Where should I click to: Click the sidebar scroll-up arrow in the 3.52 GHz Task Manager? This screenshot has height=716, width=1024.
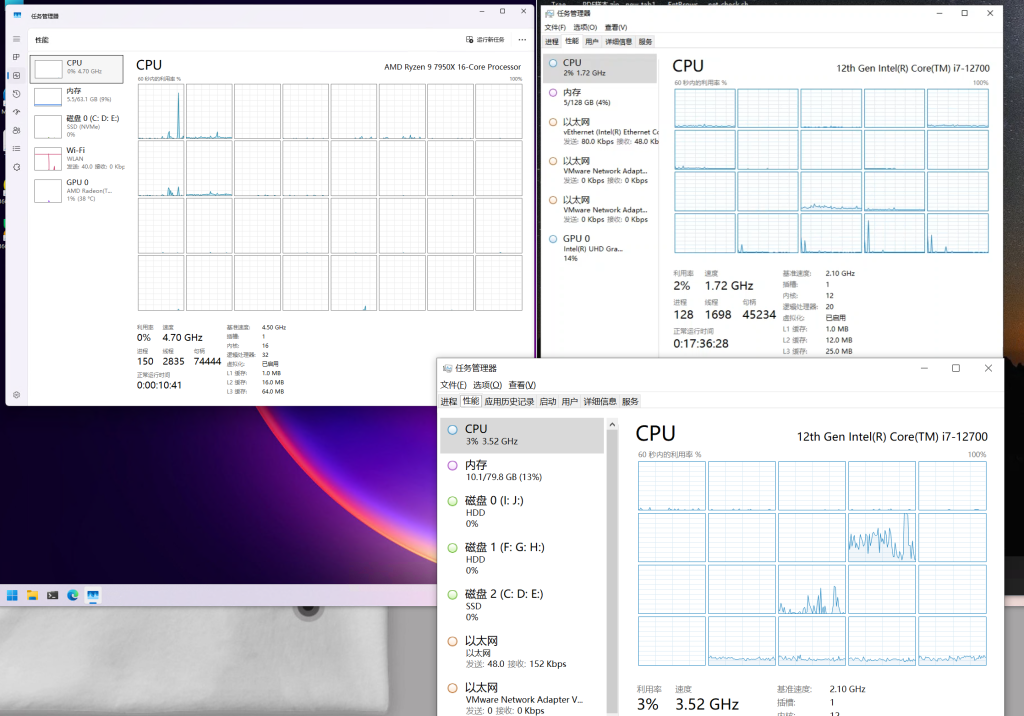tap(612, 425)
